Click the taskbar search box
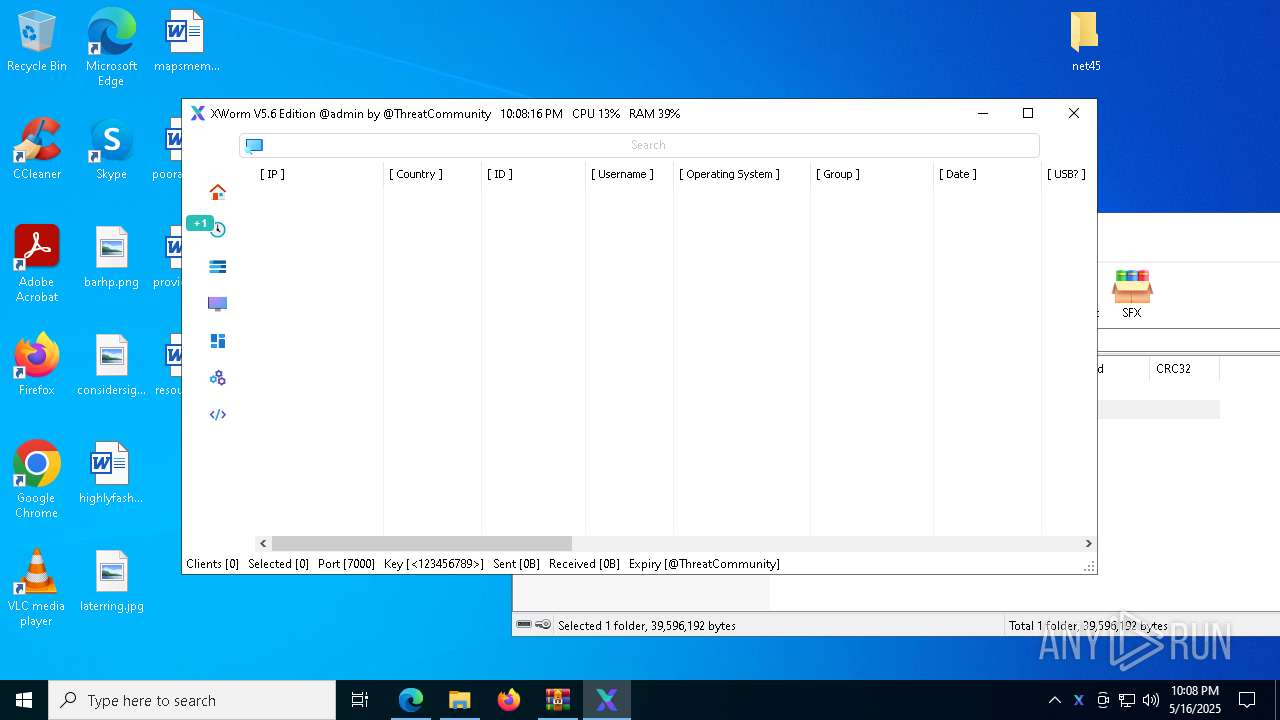 click(x=192, y=700)
